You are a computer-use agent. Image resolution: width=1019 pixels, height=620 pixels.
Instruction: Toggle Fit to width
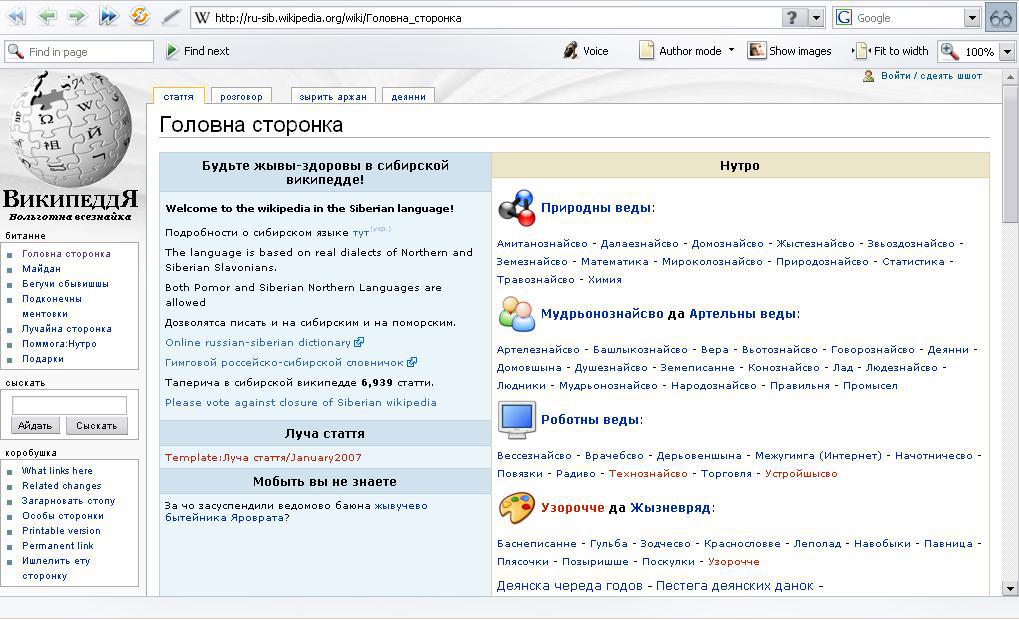(891, 51)
